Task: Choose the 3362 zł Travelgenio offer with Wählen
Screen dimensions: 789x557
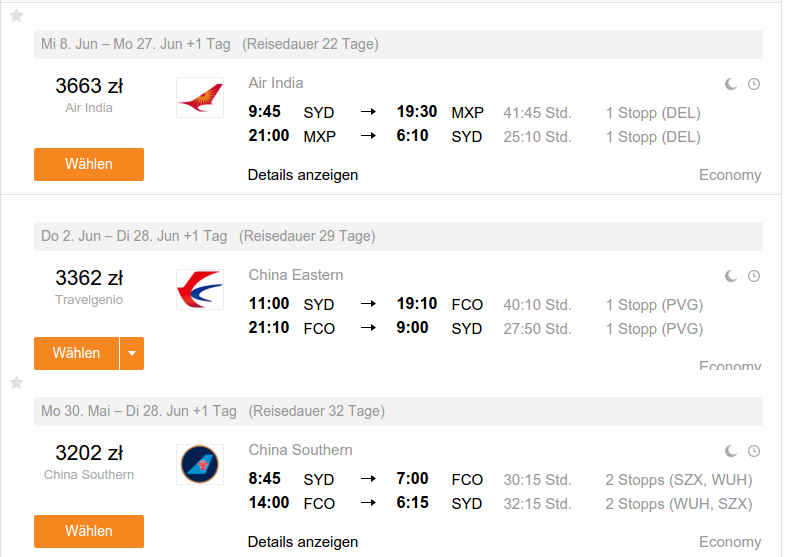Action: (76, 353)
